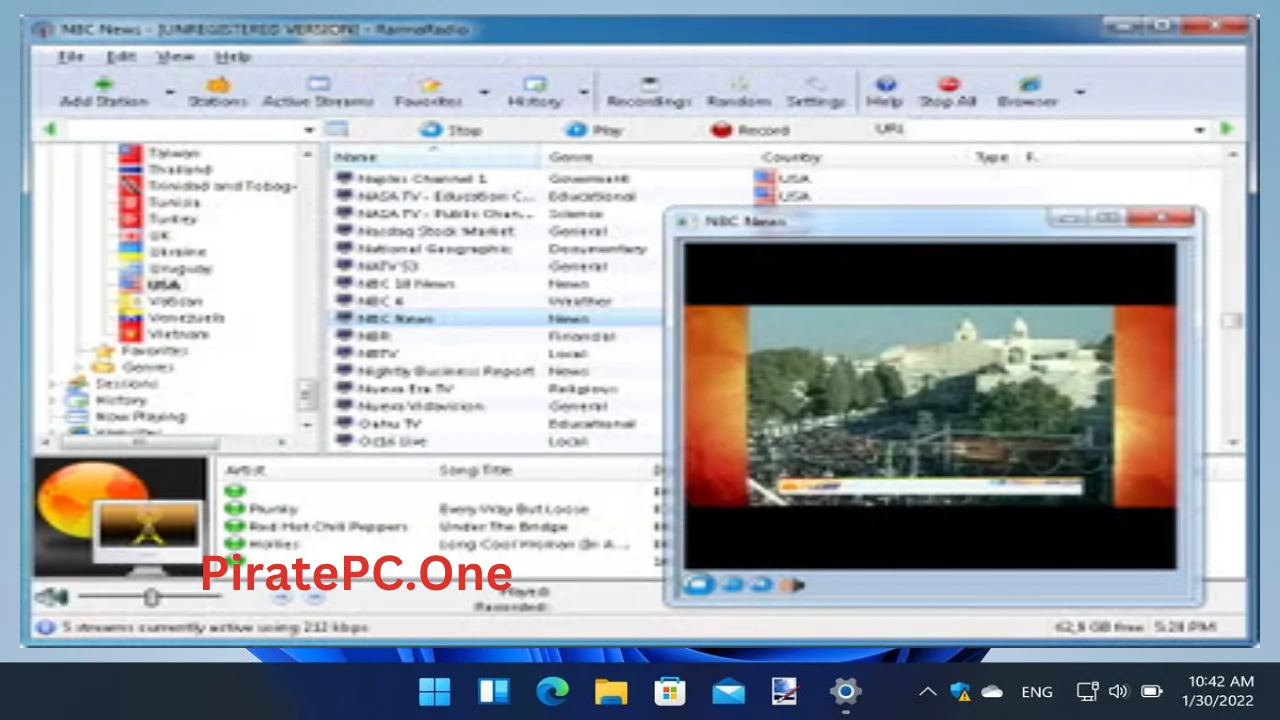
Task: Click the speaker icon in NBC News player
Action: (792, 585)
